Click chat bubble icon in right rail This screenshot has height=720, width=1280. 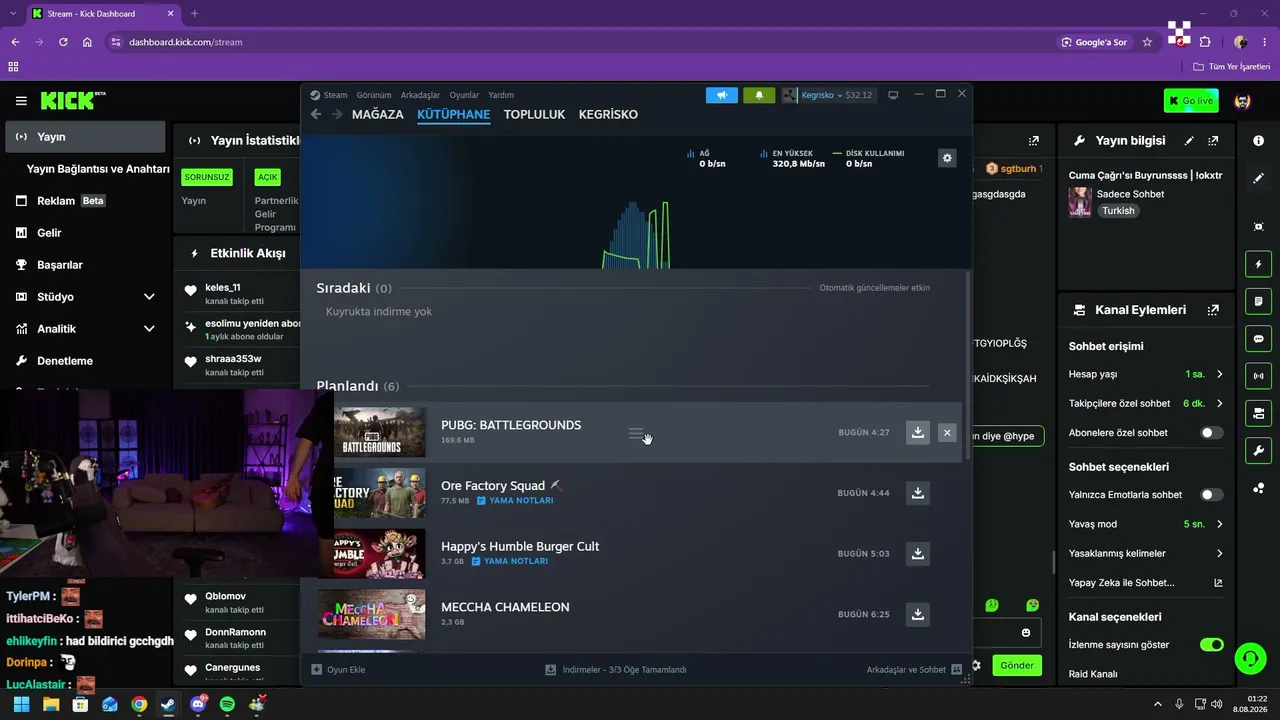[1258, 339]
